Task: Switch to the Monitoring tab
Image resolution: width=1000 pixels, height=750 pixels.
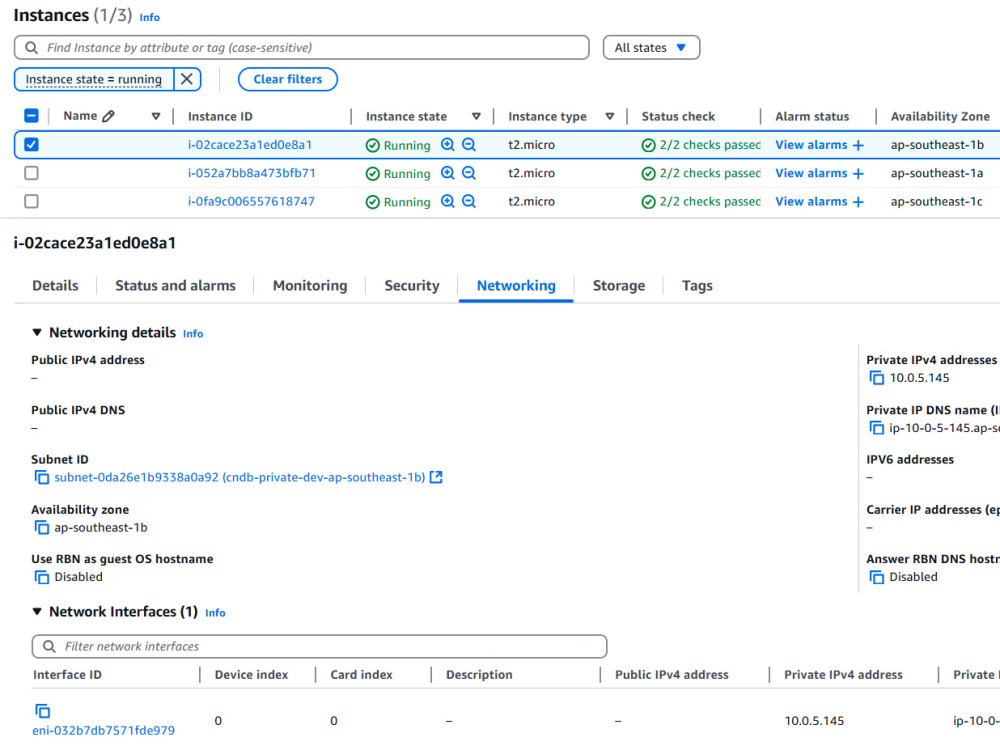Action: pos(310,286)
